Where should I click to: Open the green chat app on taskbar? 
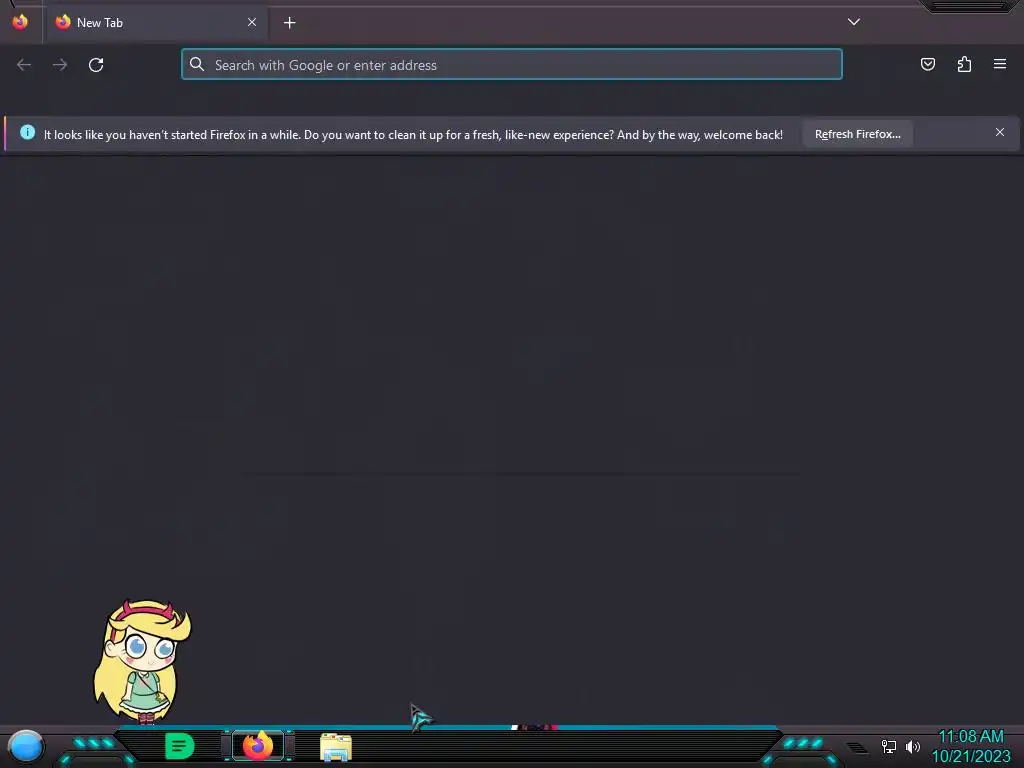pyautogui.click(x=180, y=746)
